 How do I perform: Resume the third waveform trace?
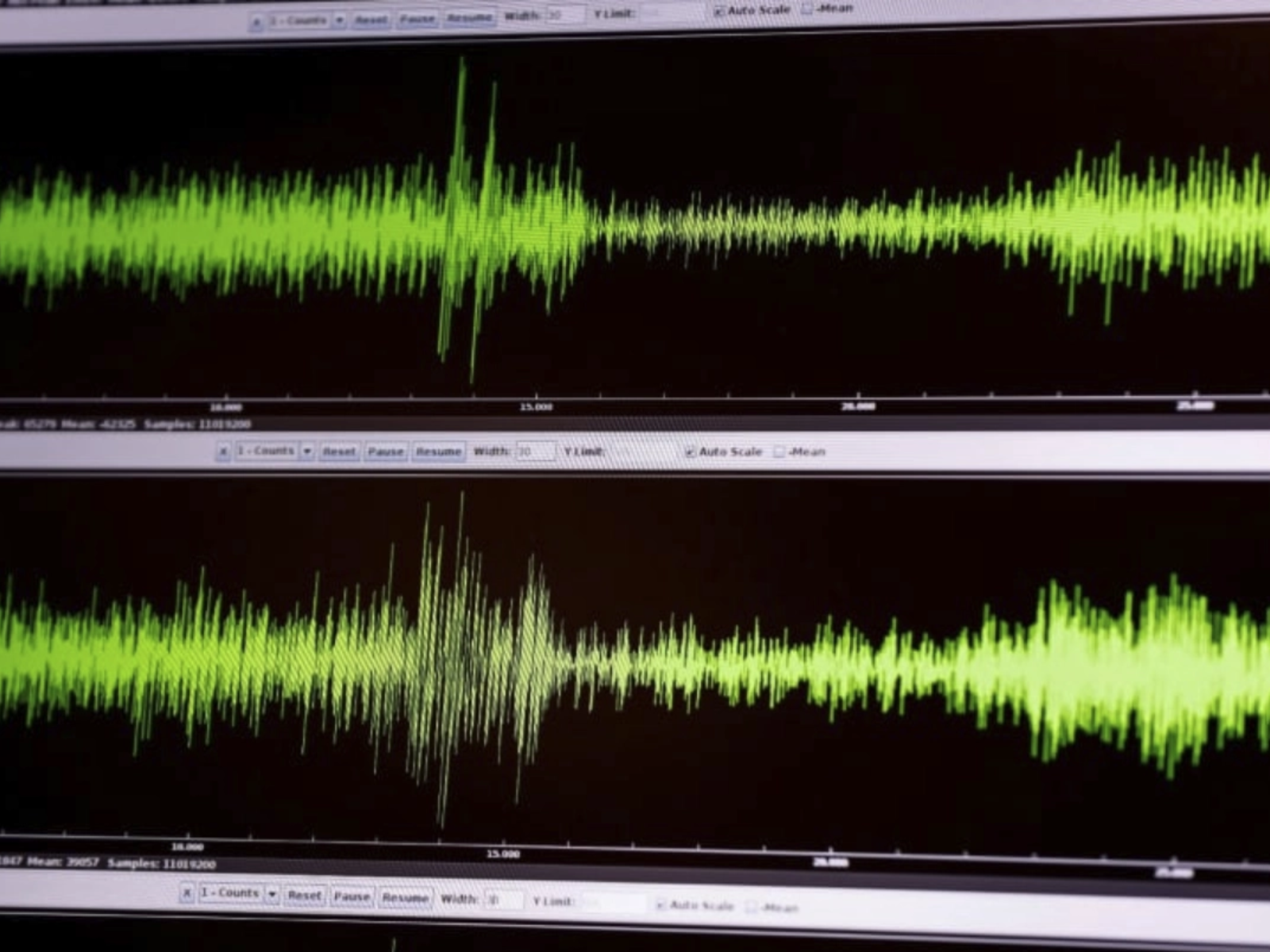pyautogui.click(x=405, y=898)
